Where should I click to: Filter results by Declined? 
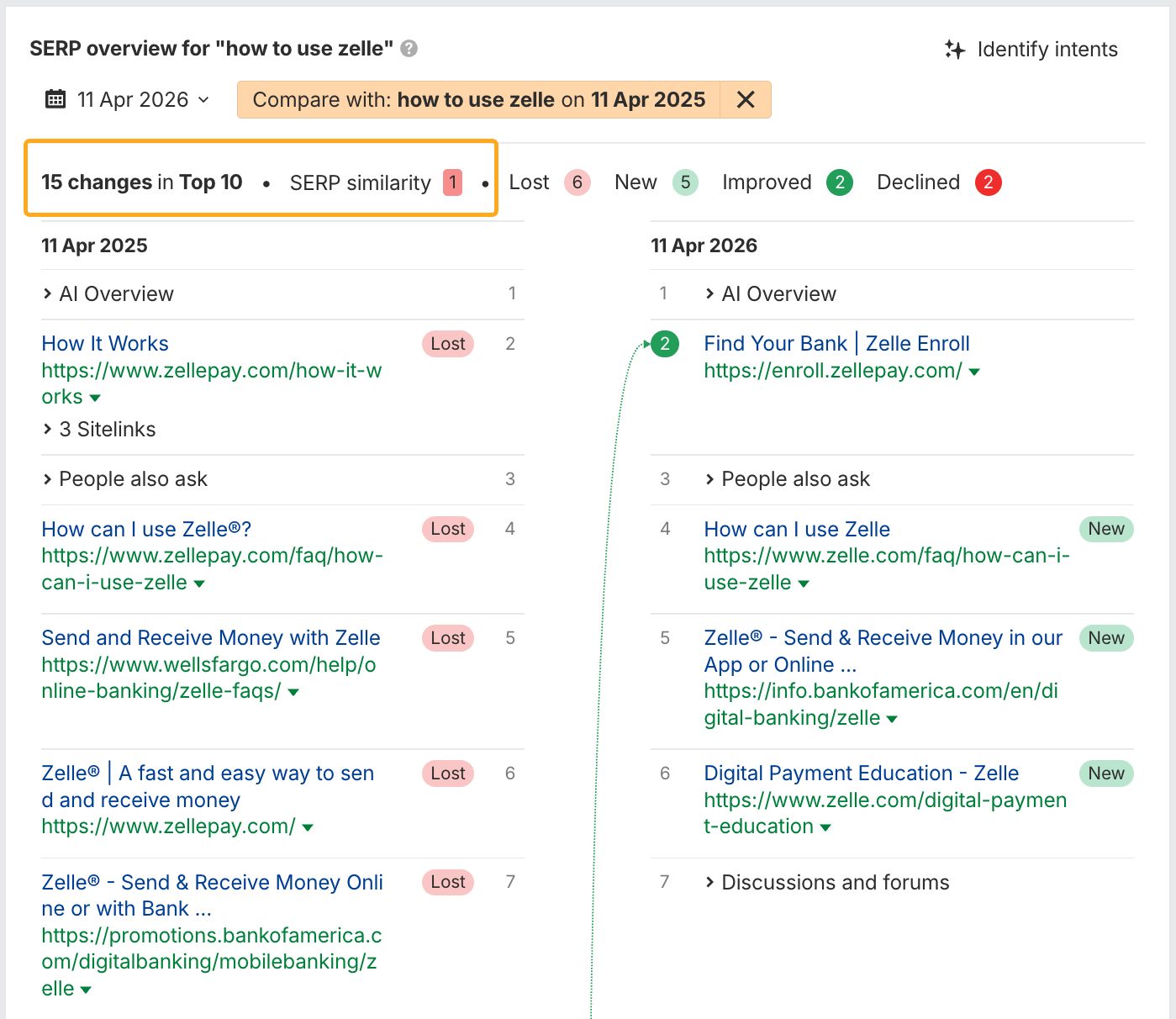(918, 182)
